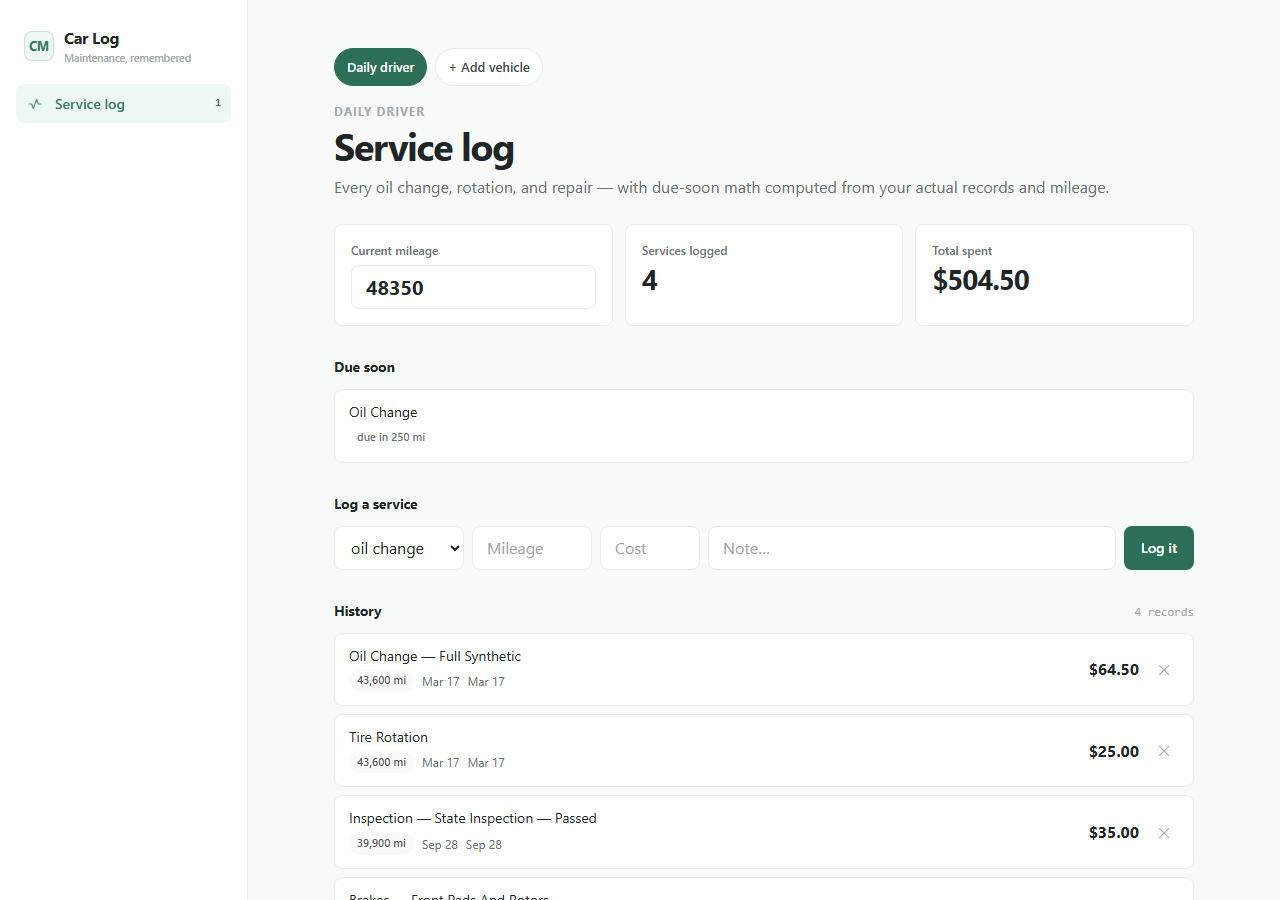Click the CM Car Log logo icon
This screenshot has height=900, width=1280.
[39, 46]
